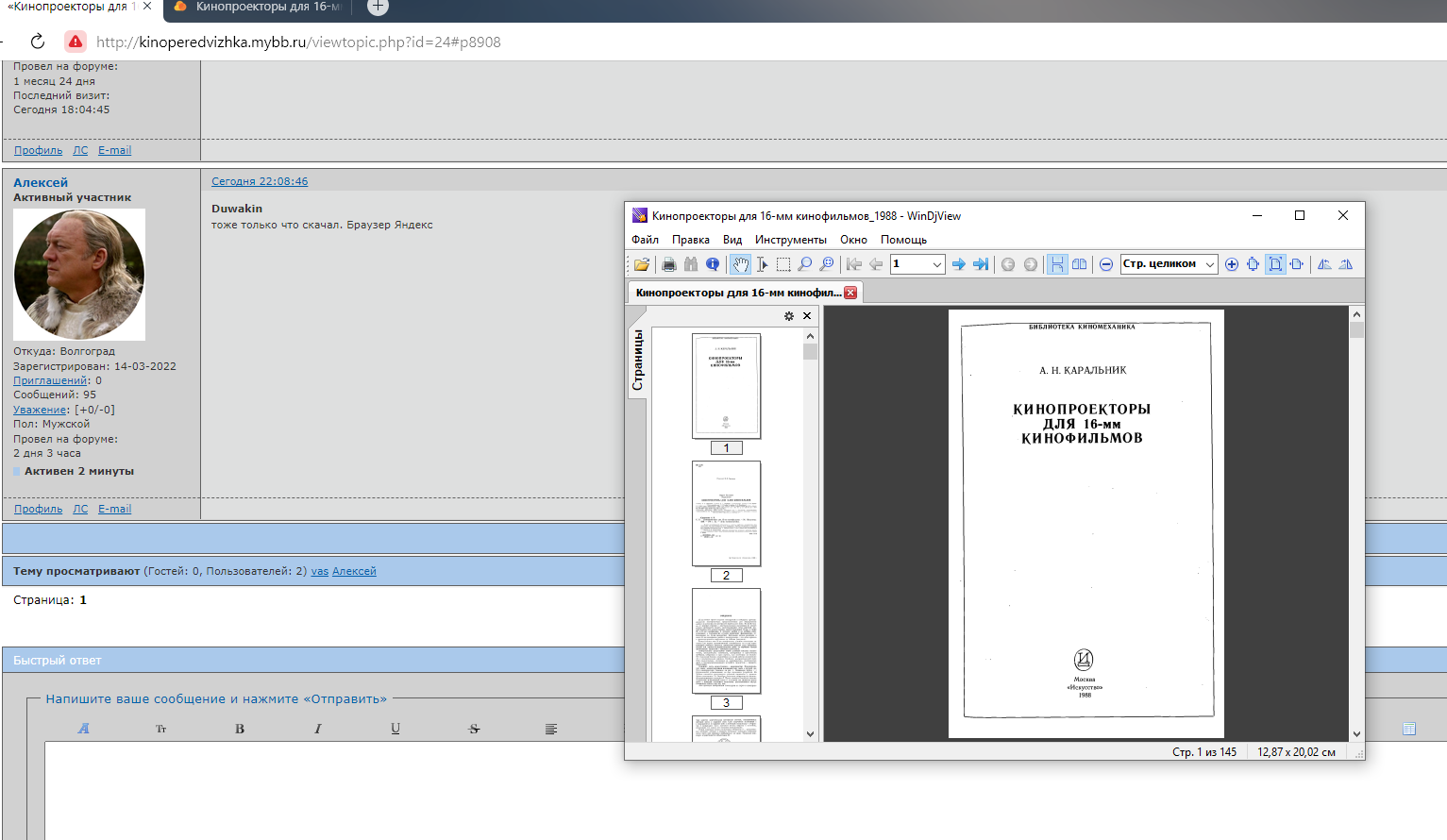Open the 'Уважение' link
The height and width of the screenshot is (840, 1447).
point(40,410)
